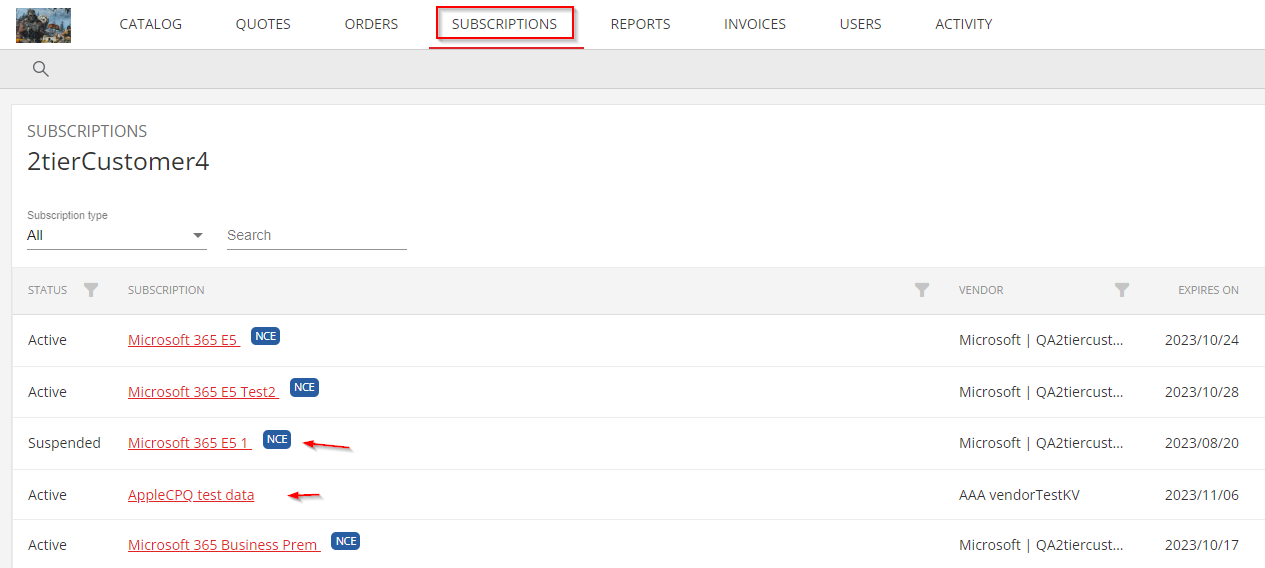Open Microsoft 365 Business Prem link
Screen dimensions: 1265x568
[224, 545]
